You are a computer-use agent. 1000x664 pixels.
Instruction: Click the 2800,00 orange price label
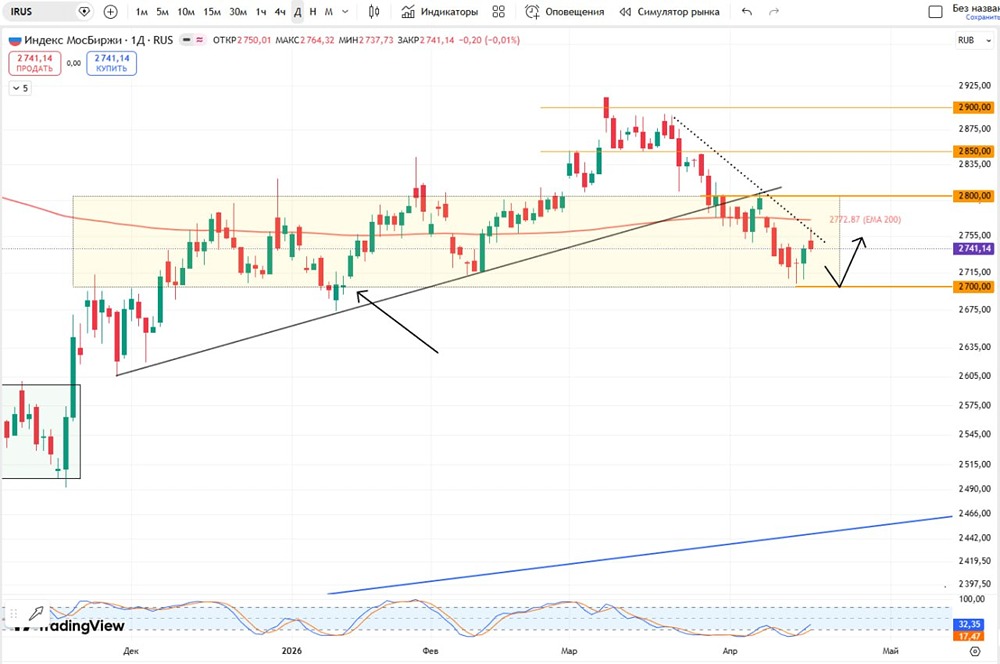(x=973, y=196)
